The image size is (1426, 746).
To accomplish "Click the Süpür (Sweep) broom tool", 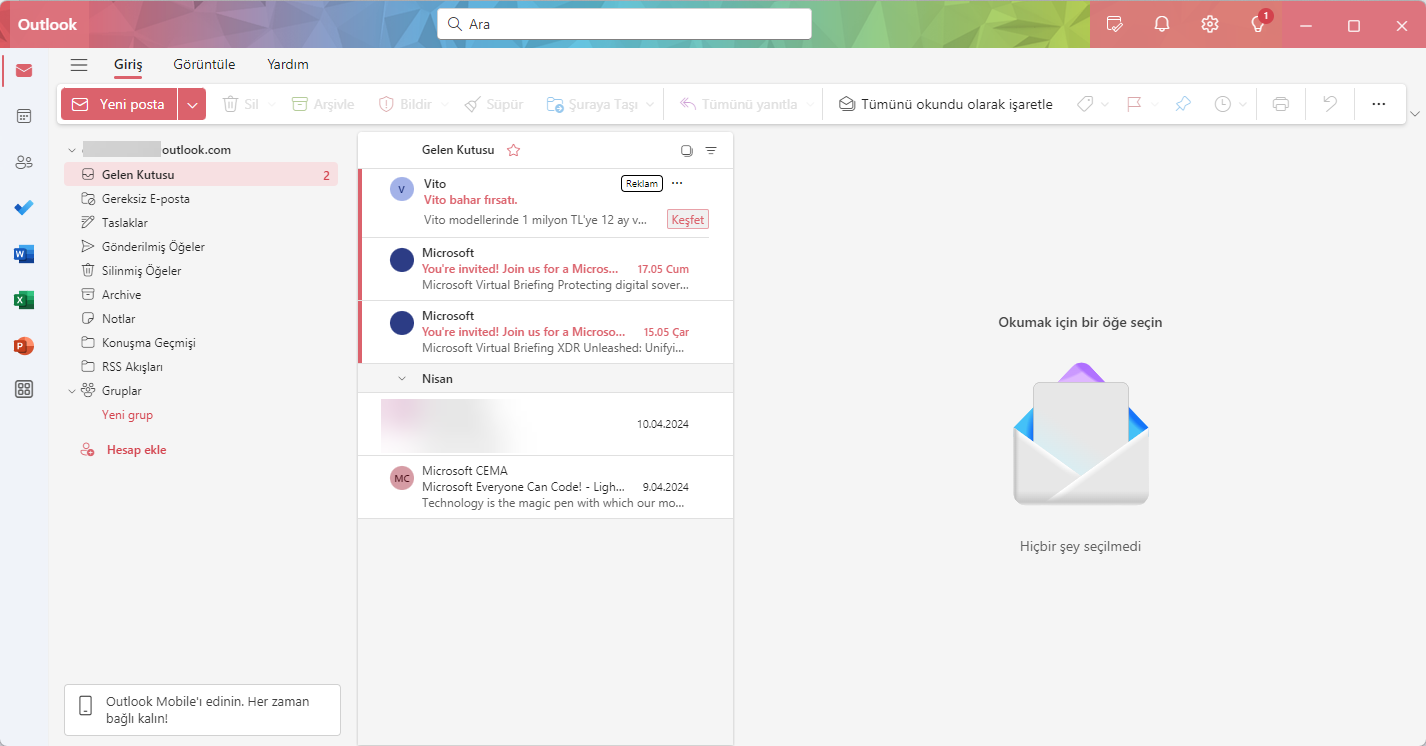I will click(x=494, y=104).
